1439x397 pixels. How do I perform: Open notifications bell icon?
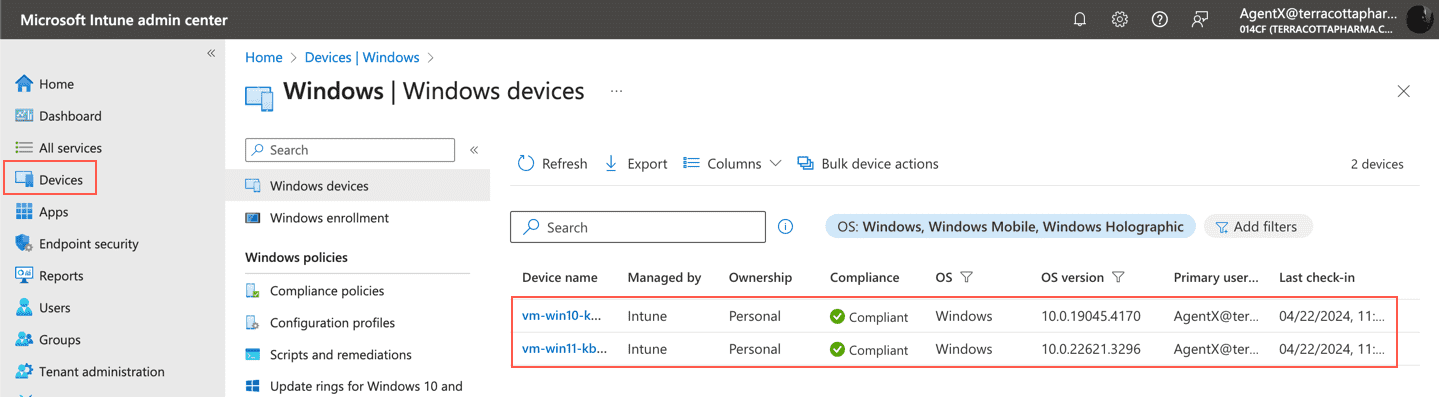coord(1080,20)
